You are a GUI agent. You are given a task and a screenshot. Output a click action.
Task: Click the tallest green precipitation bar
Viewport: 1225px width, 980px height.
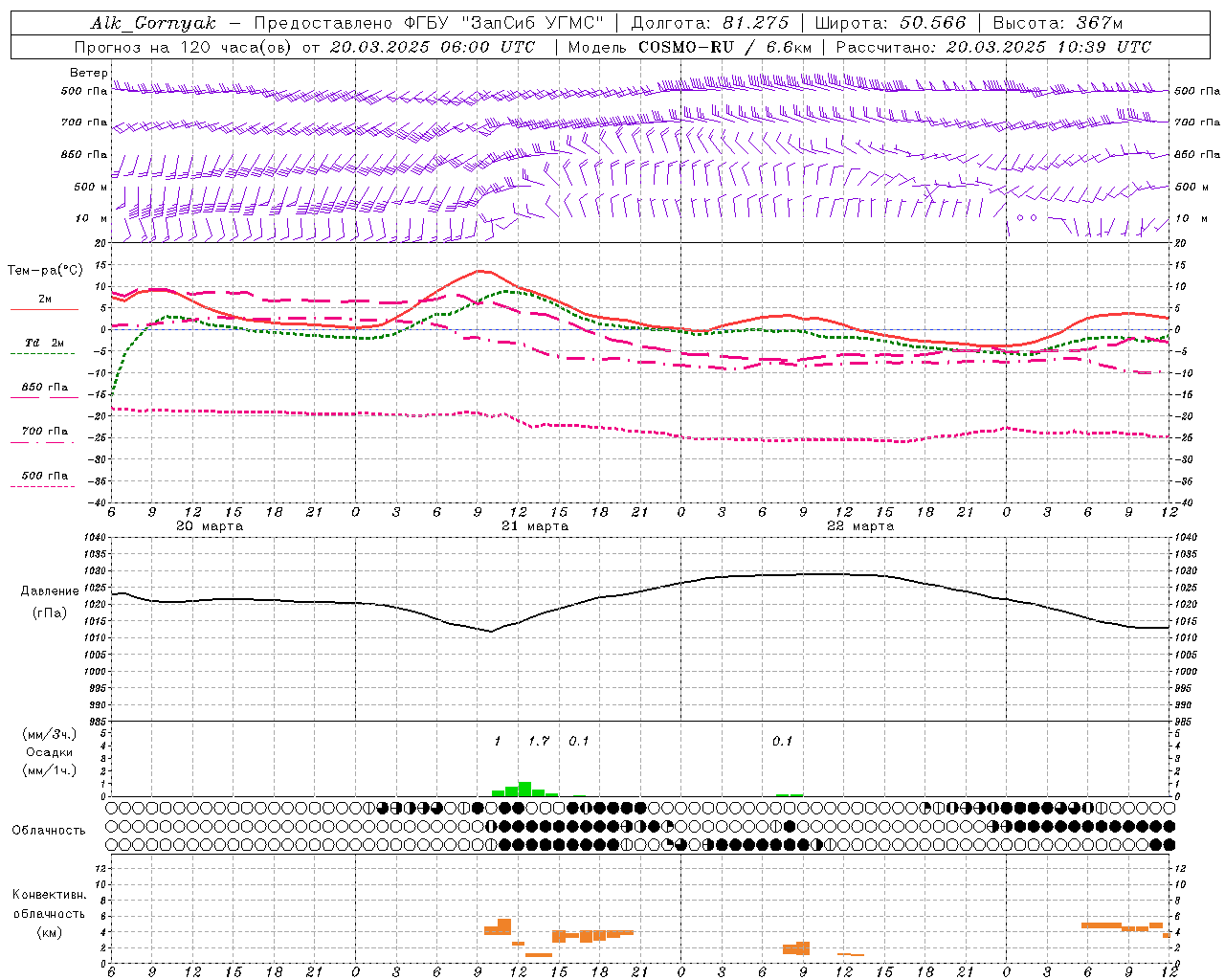point(524,790)
